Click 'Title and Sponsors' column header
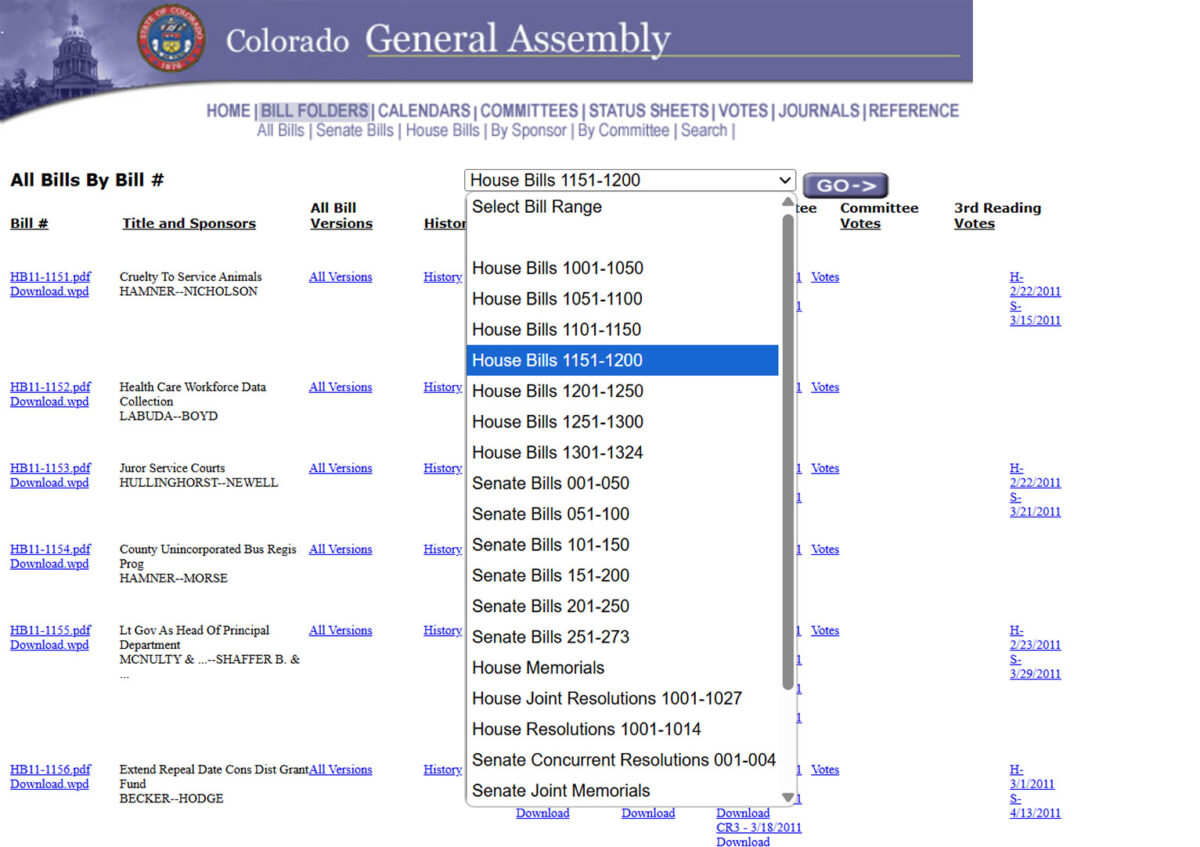The height and width of the screenshot is (847, 1200). (189, 224)
